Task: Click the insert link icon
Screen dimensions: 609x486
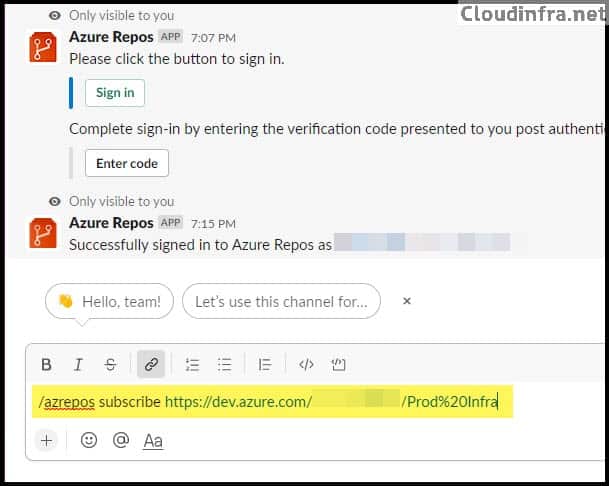Action: (x=151, y=364)
